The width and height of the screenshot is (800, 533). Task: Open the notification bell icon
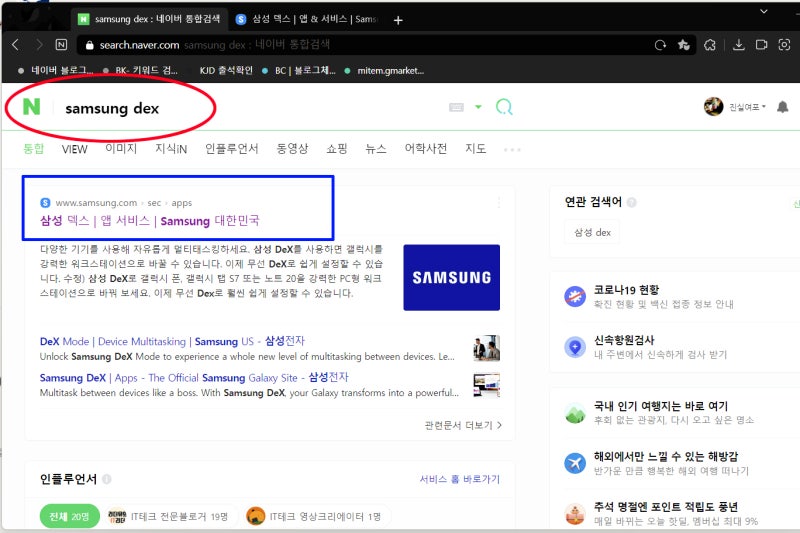[x=782, y=107]
